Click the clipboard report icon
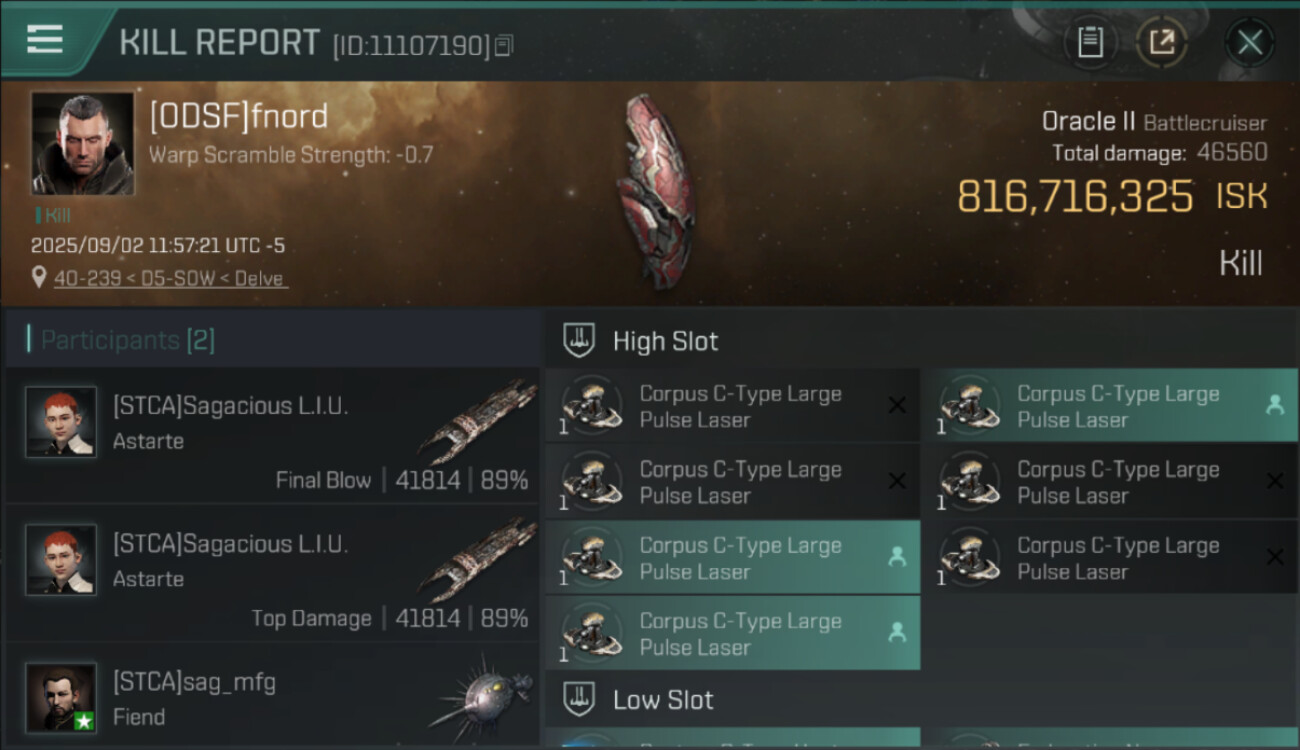 [x=1090, y=43]
